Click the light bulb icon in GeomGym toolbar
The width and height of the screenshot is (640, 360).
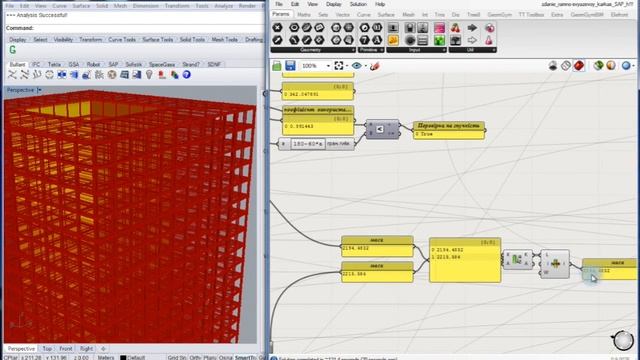(x=149, y=75)
